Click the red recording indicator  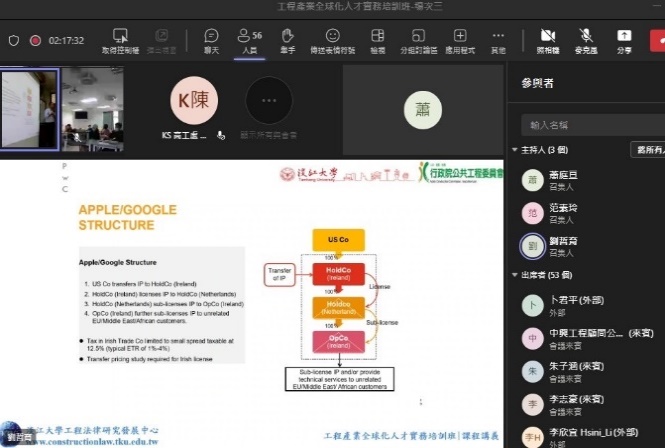pyautogui.click(x=35, y=41)
